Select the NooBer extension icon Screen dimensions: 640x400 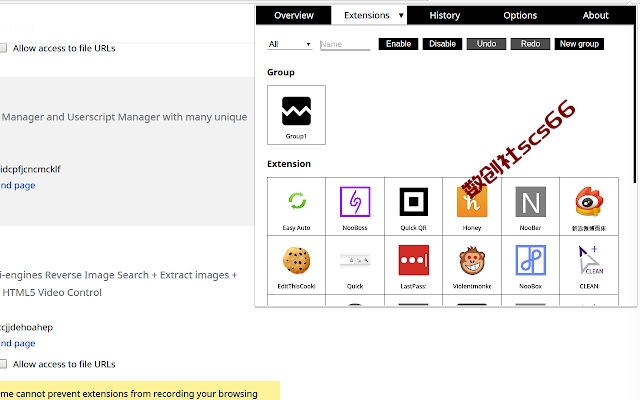click(530, 201)
